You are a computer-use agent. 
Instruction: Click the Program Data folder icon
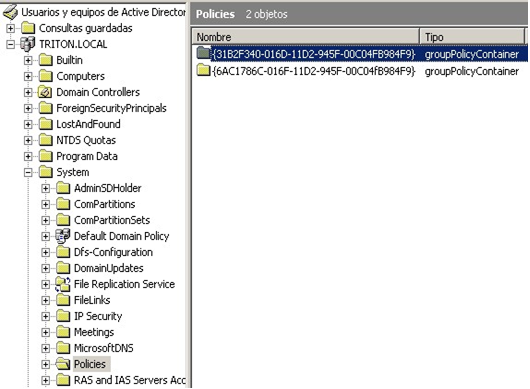(x=46, y=156)
